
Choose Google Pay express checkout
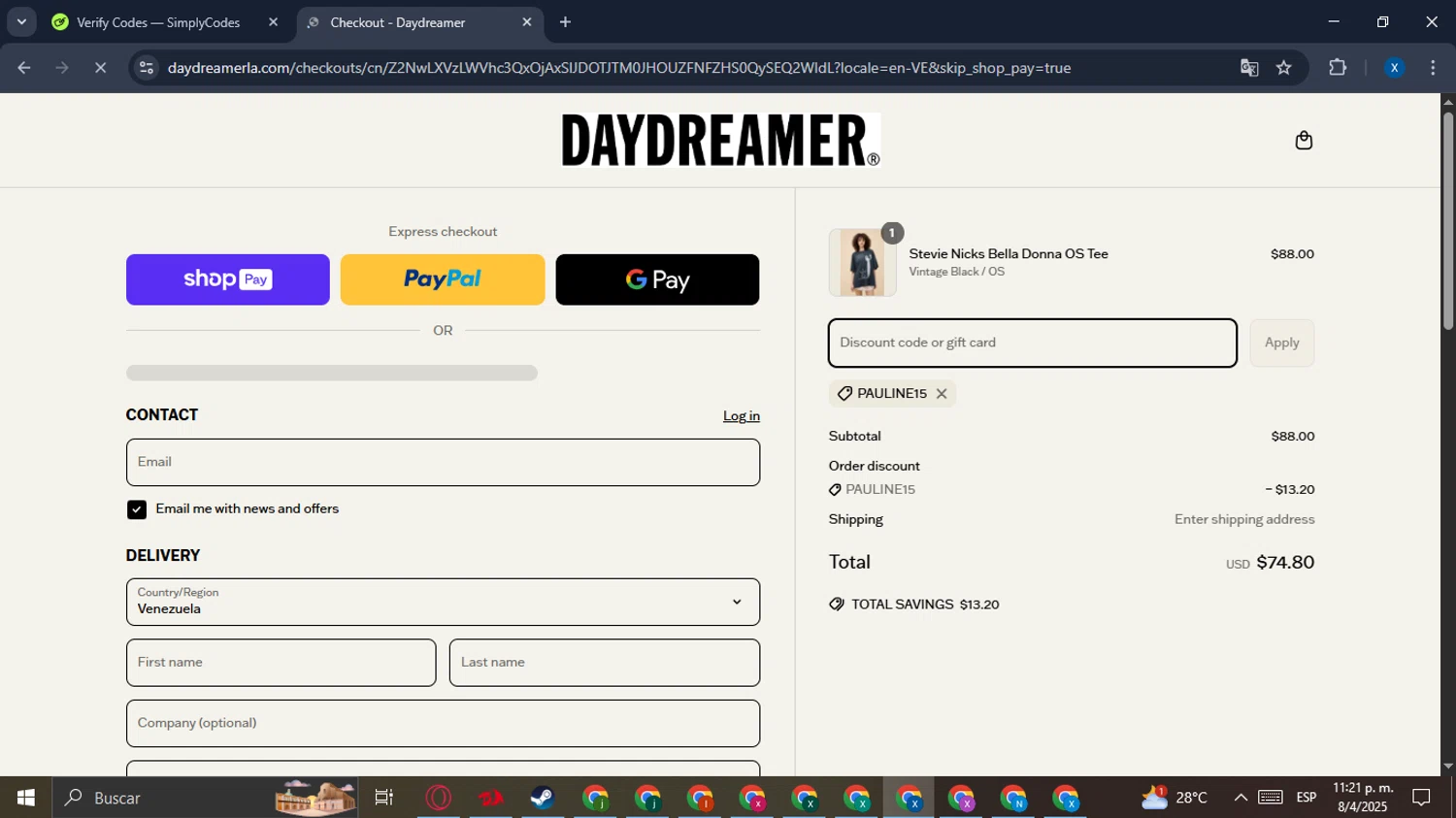(x=657, y=279)
